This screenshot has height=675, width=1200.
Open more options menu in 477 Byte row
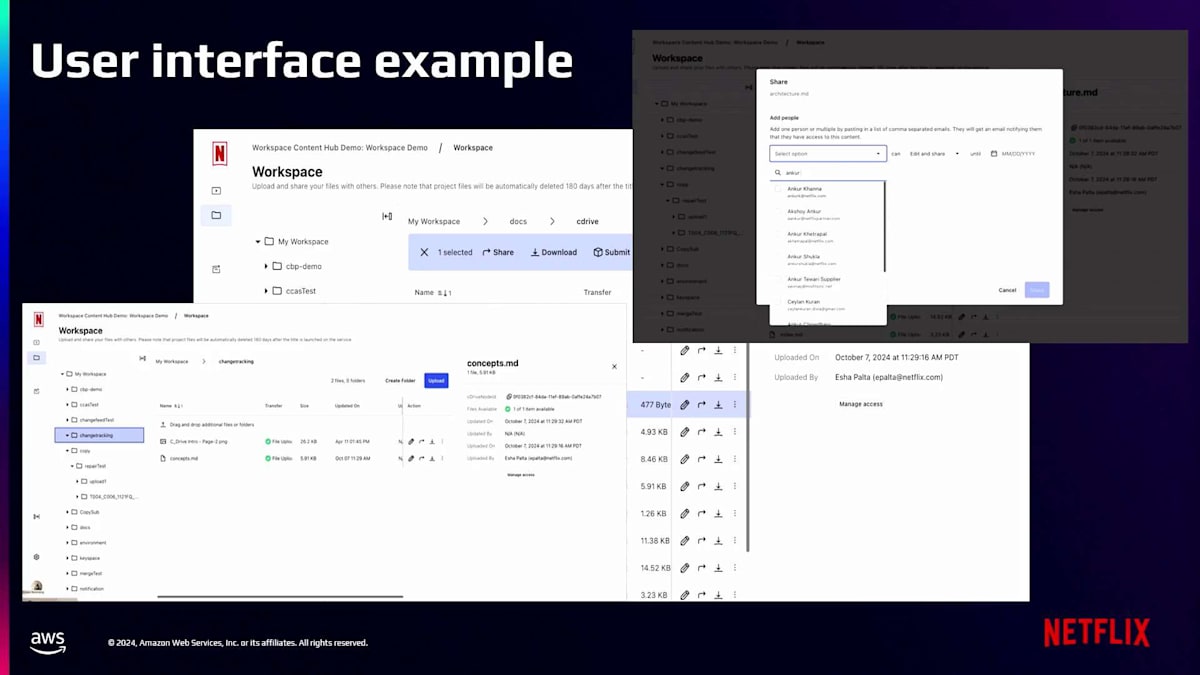(x=735, y=405)
